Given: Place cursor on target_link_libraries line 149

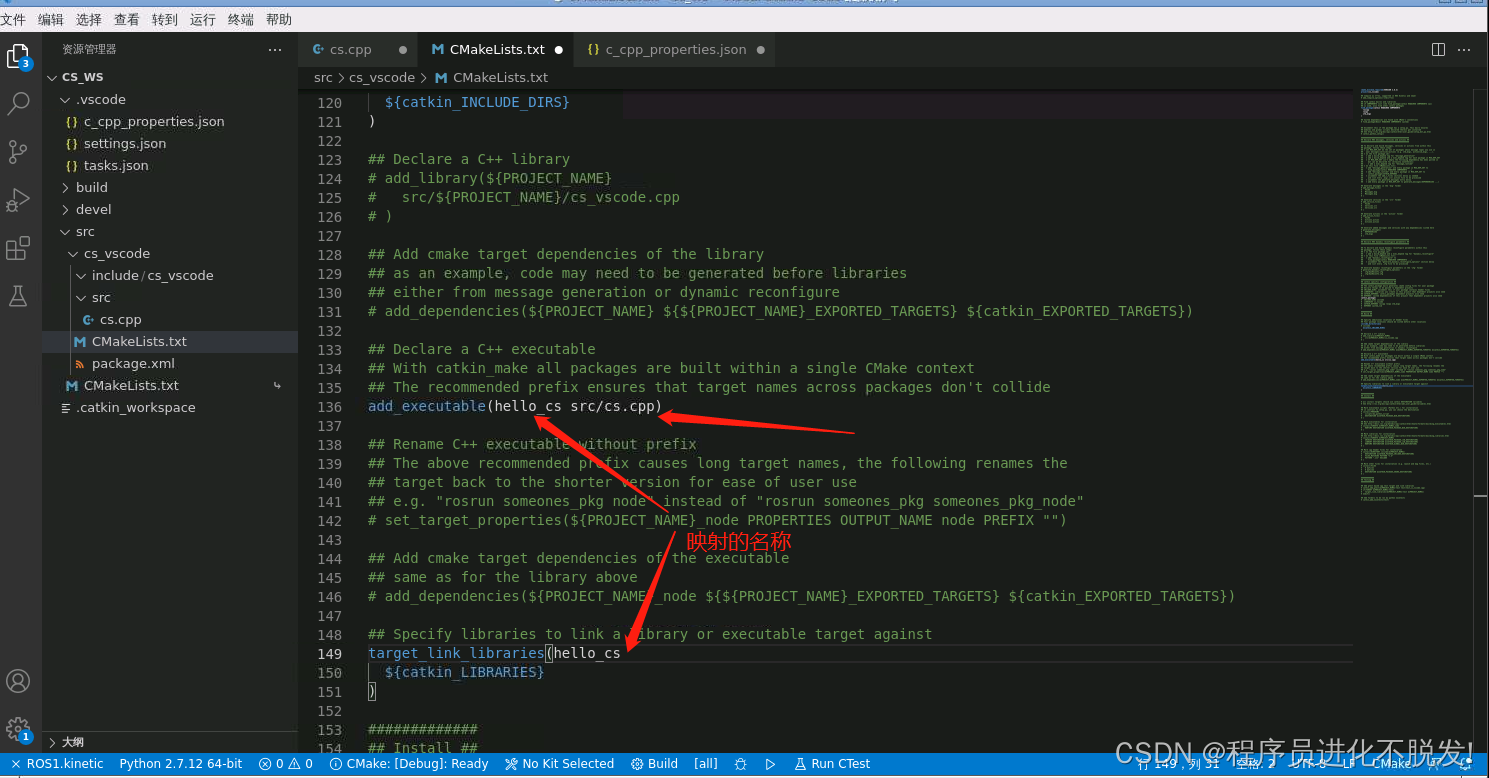Looking at the screenshot, I should click(494, 653).
